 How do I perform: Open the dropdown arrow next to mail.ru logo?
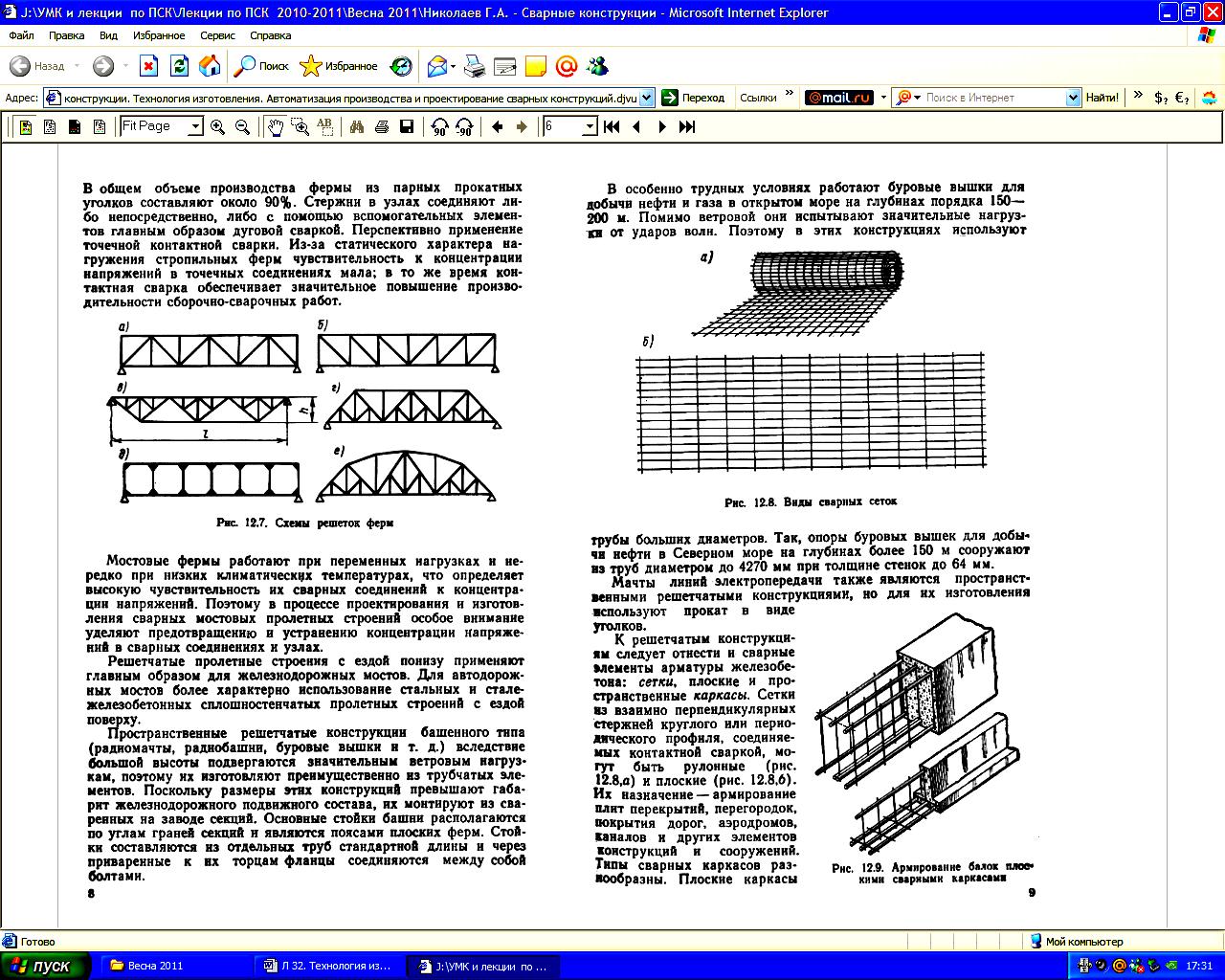coord(882,98)
